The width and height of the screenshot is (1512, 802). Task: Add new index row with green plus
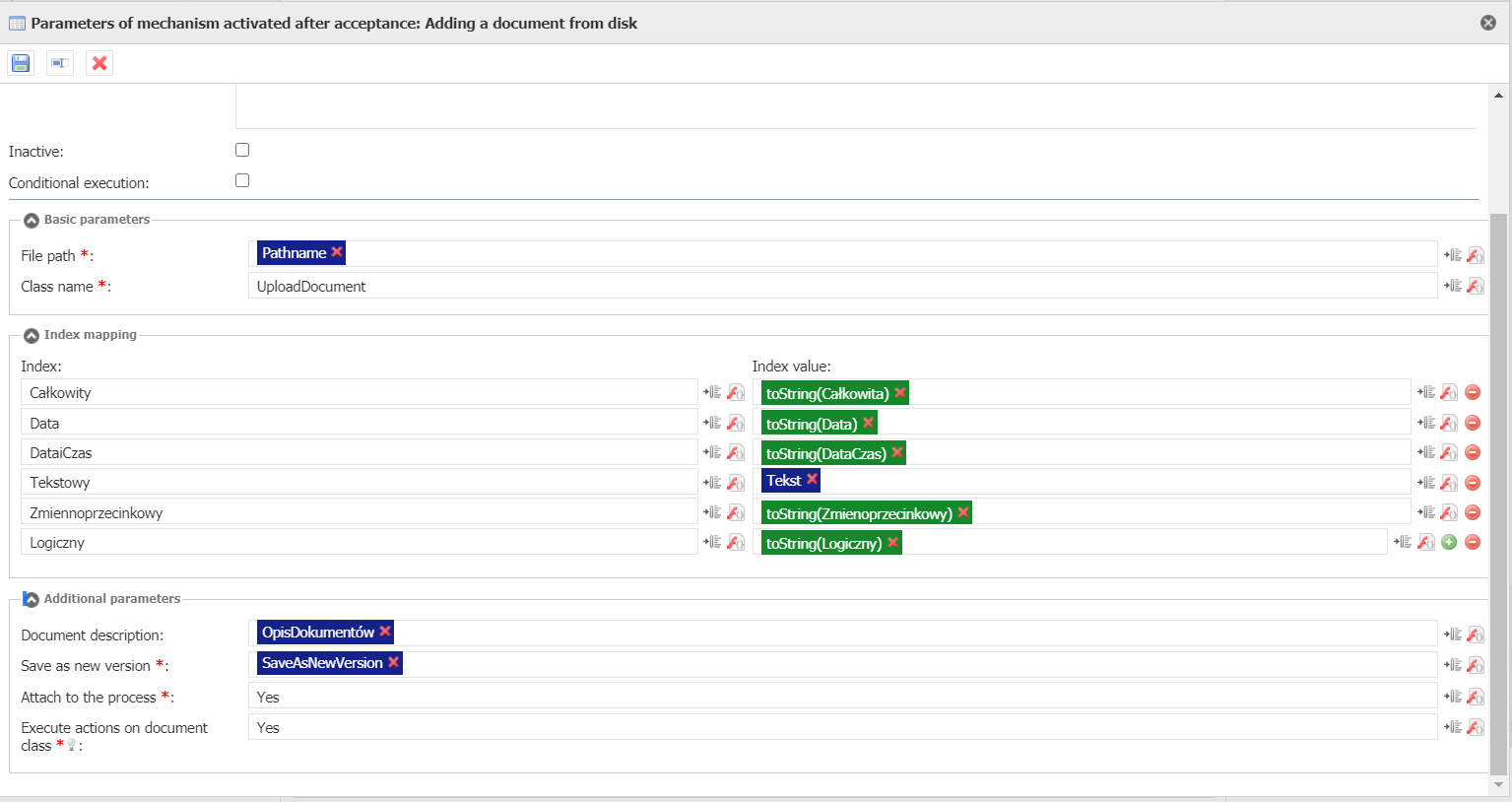coord(1449,542)
